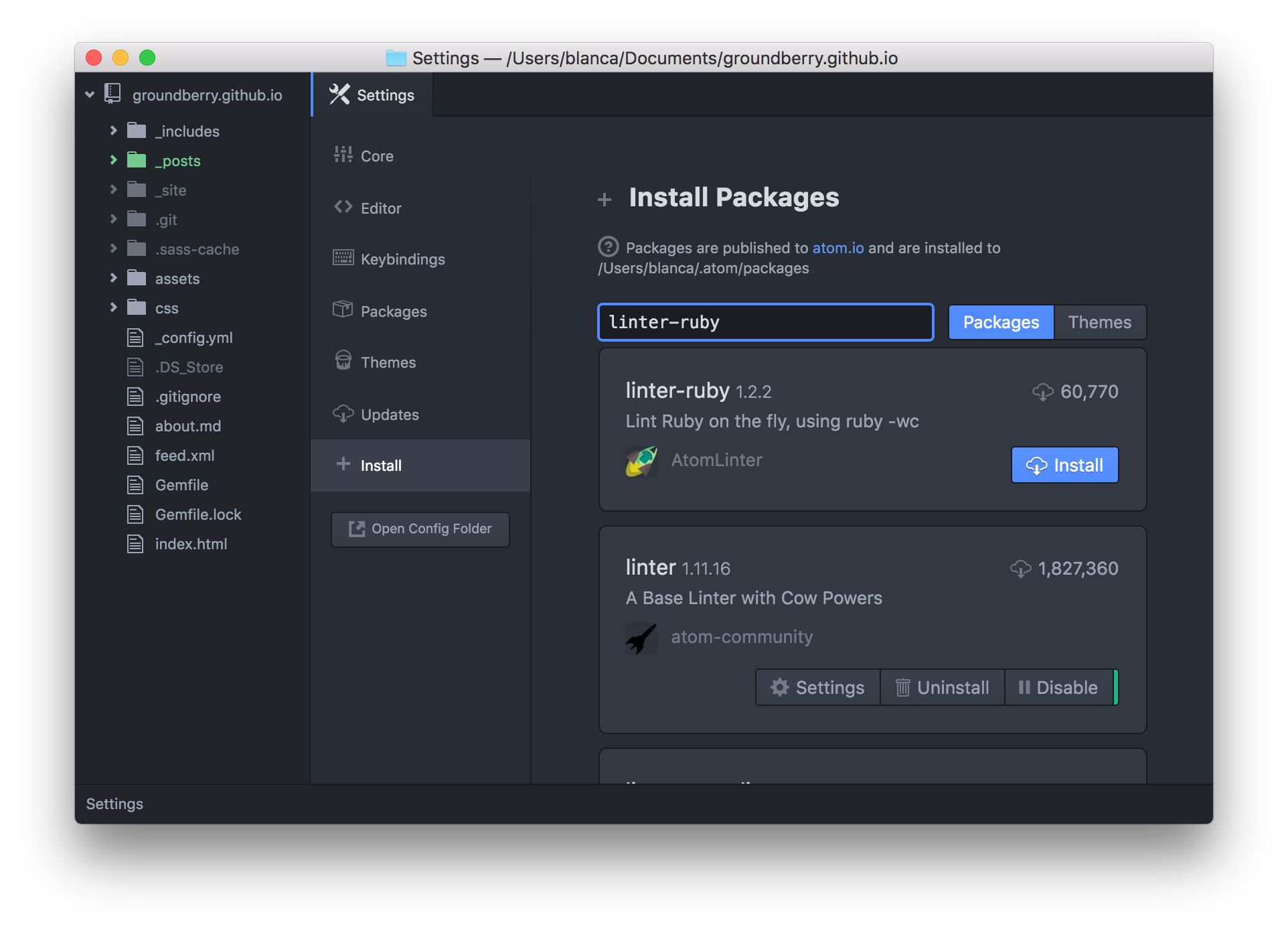The height and width of the screenshot is (931, 1288).
Task: Open the Keybindings section
Action: point(420,259)
